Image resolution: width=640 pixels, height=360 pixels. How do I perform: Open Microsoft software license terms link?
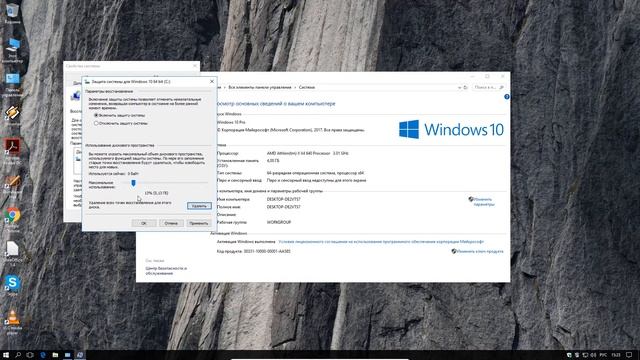pyautogui.click(x=381, y=242)
